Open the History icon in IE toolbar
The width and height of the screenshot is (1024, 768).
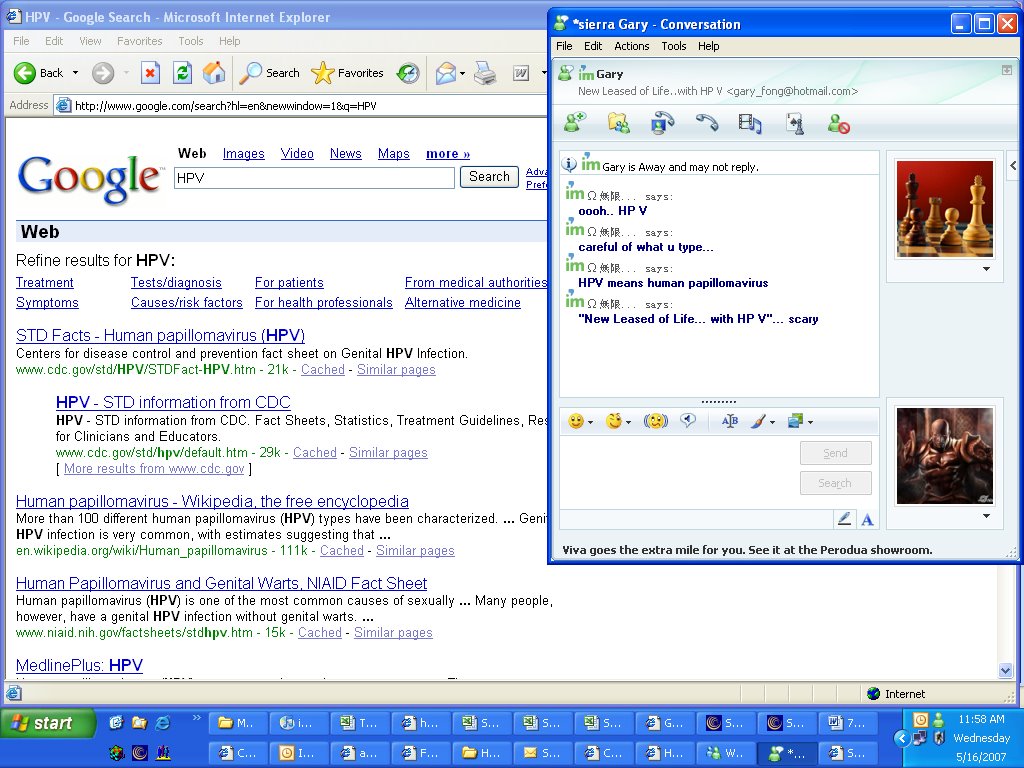pyautogui.click(x=408, y=73)
